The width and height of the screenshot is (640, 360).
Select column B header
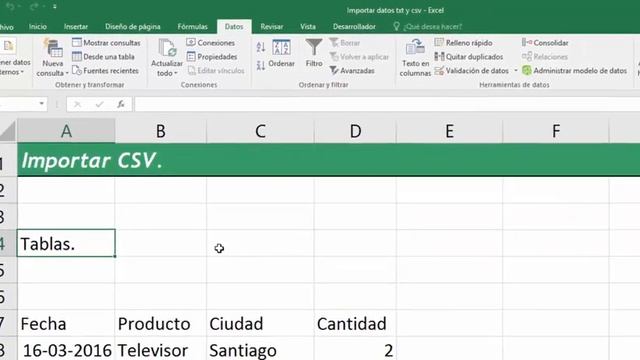click(161, 131)
